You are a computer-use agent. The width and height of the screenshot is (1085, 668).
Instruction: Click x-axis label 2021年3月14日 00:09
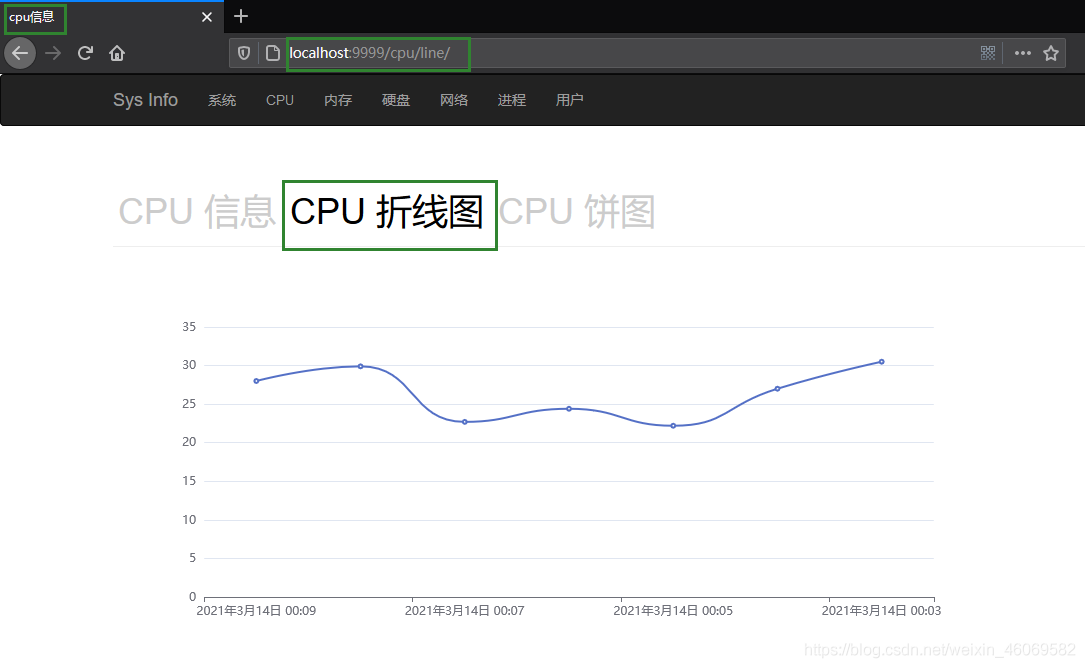(x=256, y=611)
